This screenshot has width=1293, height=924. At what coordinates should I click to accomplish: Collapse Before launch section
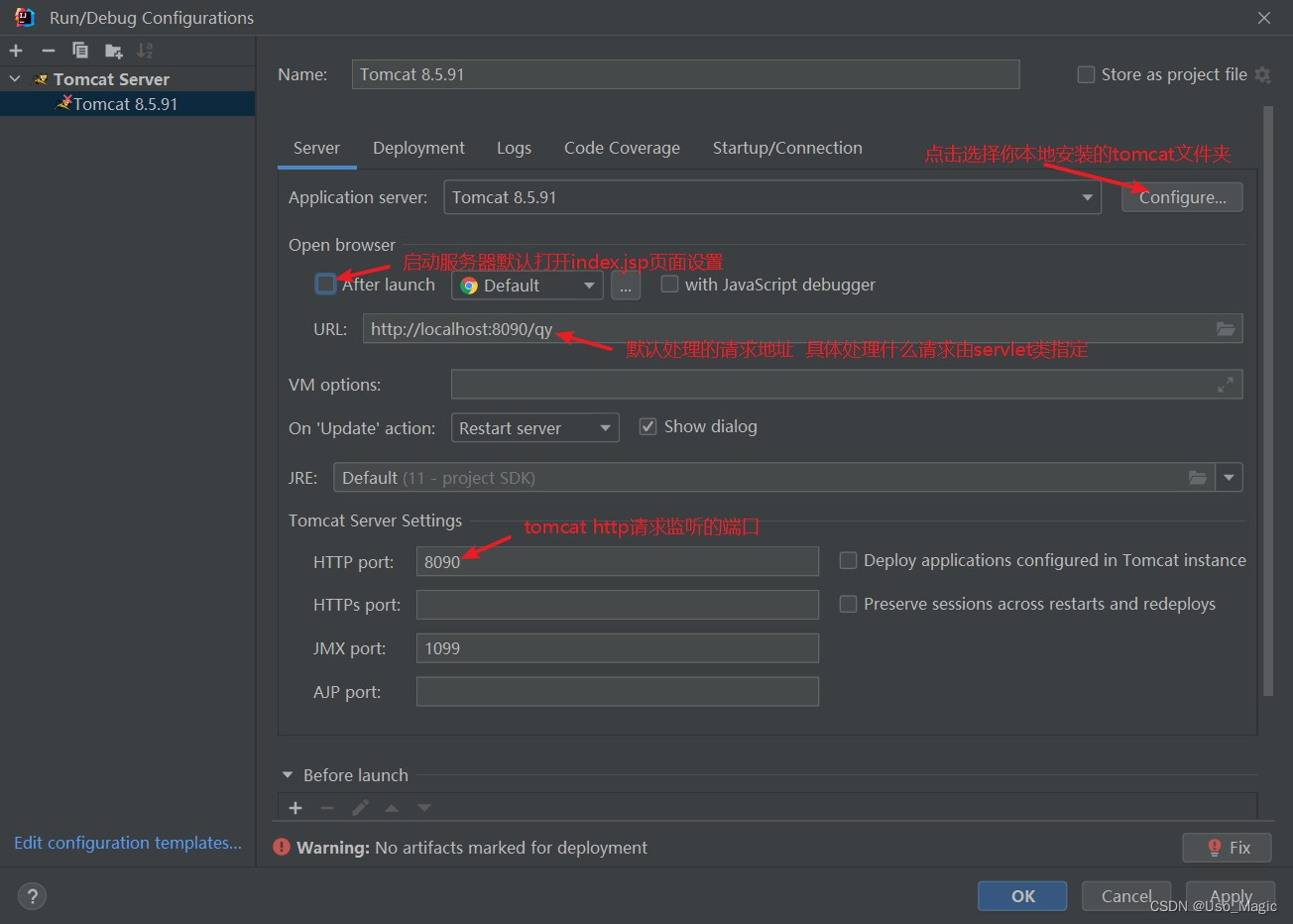pos(288,775)
